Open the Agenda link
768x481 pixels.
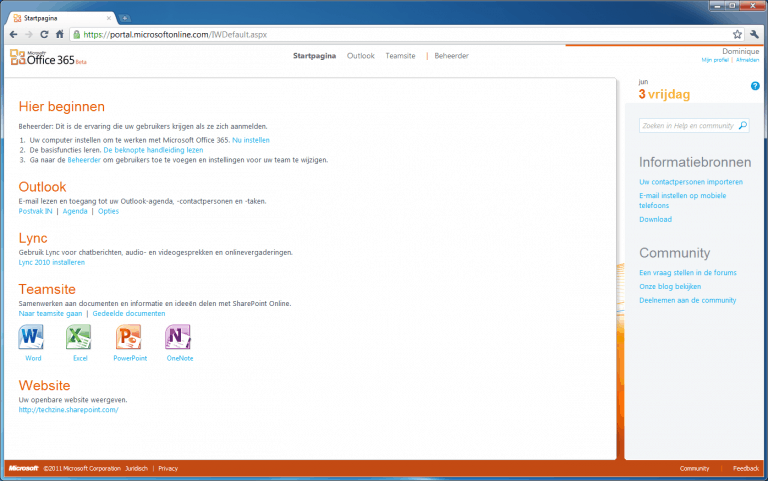click(x=75, y=211)
